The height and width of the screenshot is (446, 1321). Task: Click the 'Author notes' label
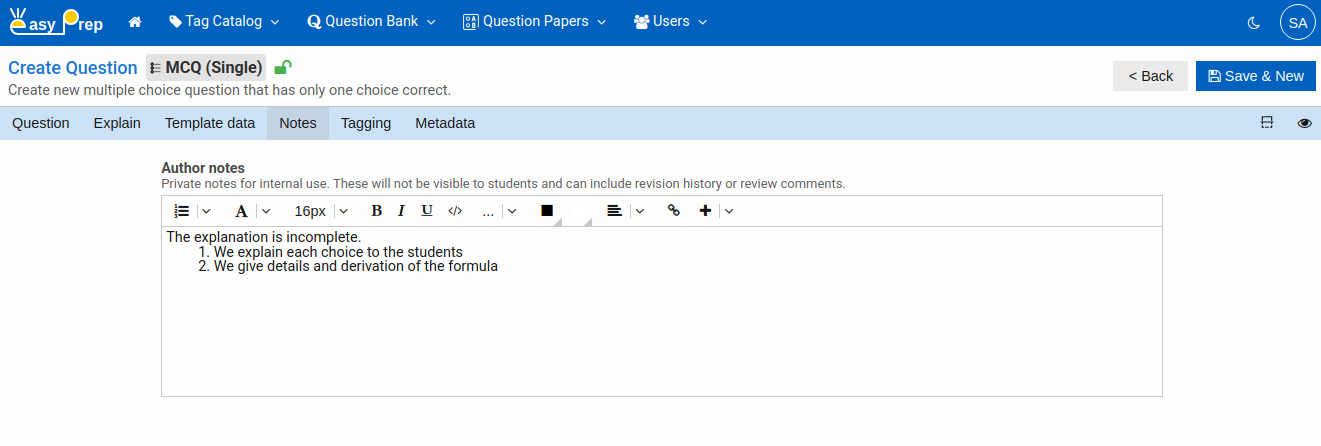pos(203,168)
